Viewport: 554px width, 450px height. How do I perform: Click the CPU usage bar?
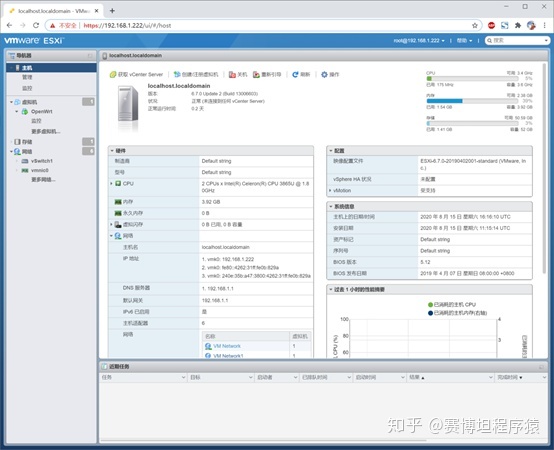(x=472, y=79)
